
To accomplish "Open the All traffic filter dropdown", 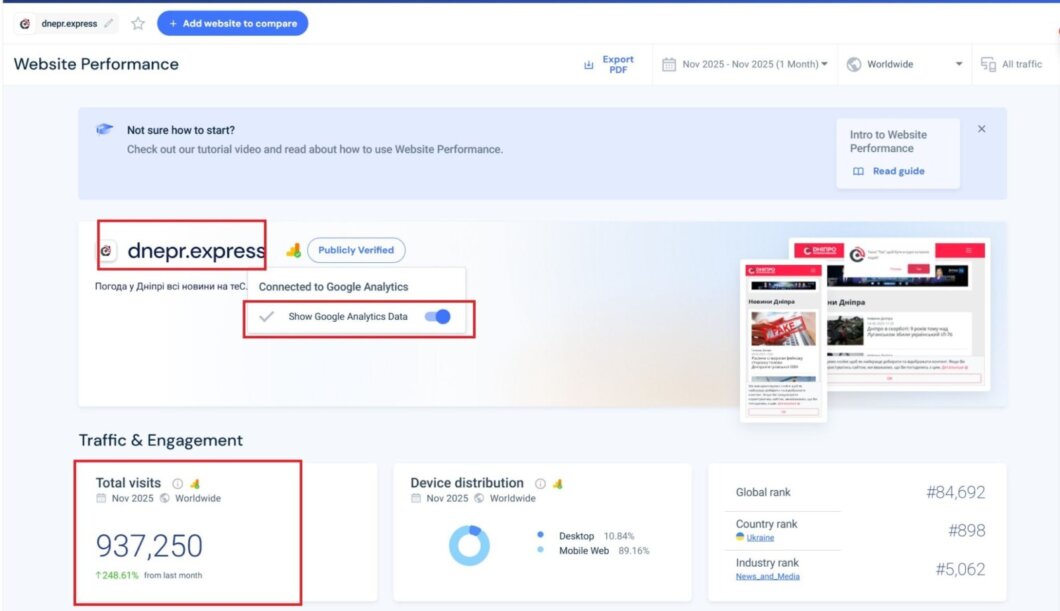I will click(1011, 64).
